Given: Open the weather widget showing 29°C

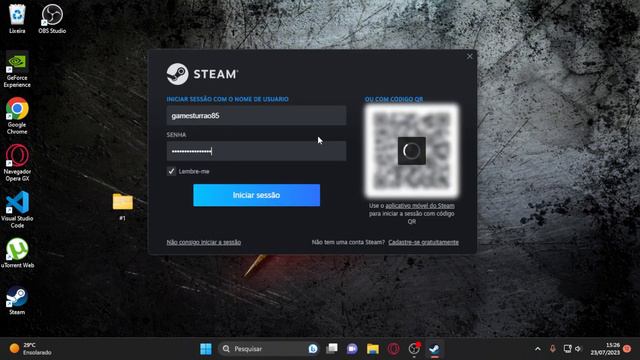Looking at the screenshot, I should (31, 349).
